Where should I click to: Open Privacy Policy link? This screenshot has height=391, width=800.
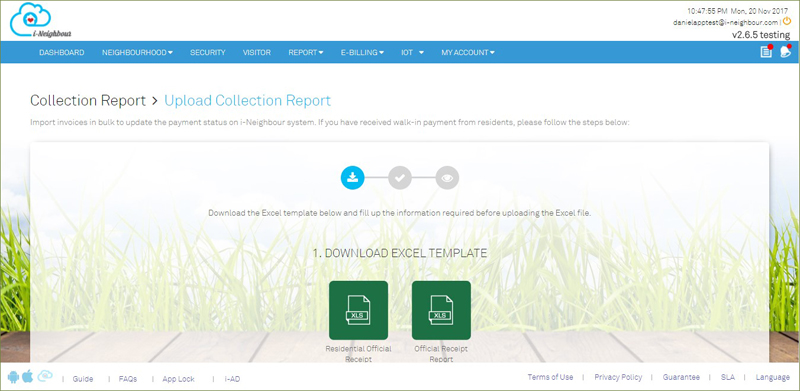[618, 377]
